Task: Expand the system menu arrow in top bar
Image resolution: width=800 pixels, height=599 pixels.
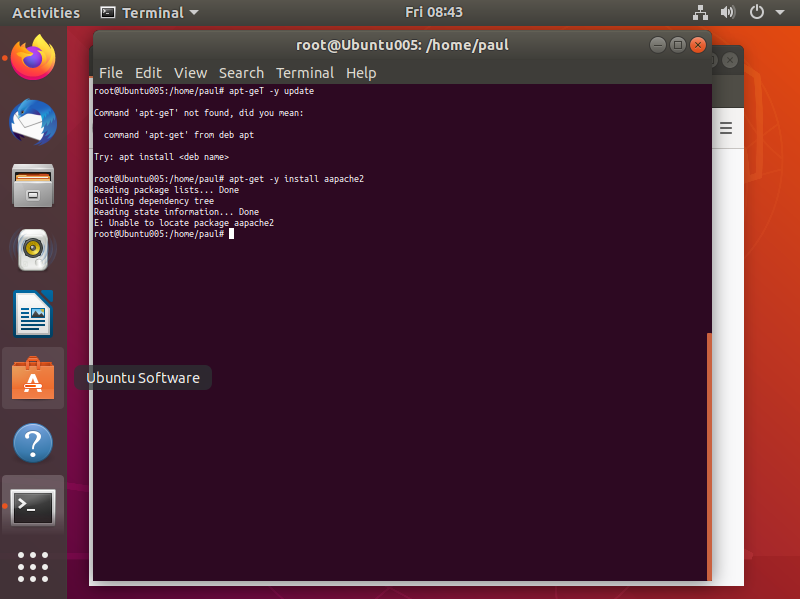Action: click(780, 12)
